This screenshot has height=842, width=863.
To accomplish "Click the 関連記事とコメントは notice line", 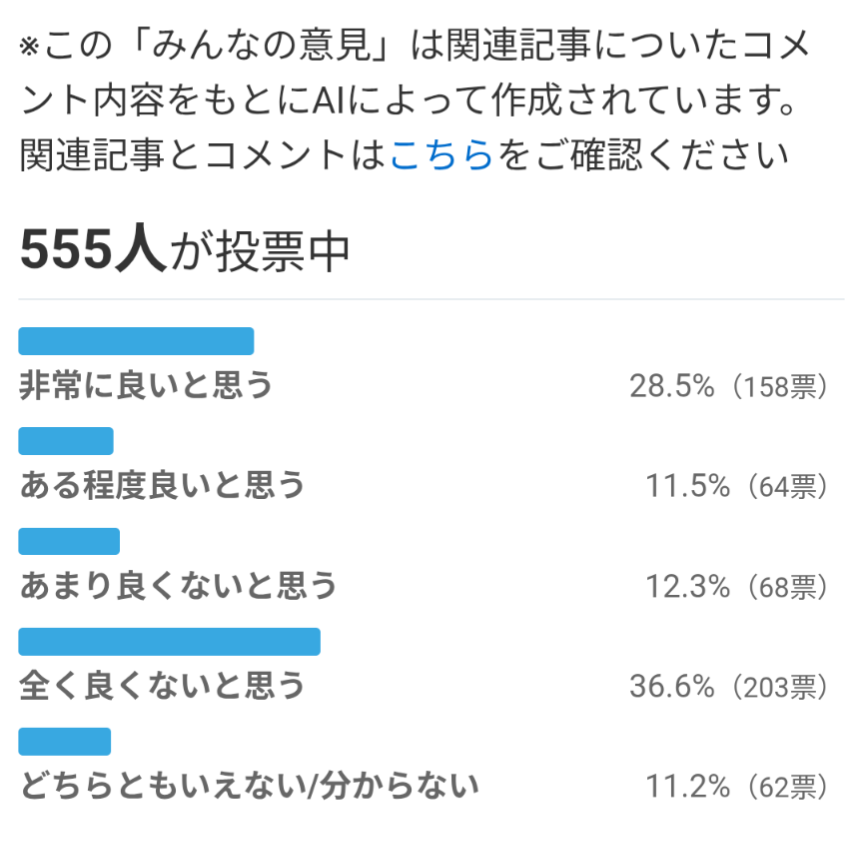I will tap(405, 155).
